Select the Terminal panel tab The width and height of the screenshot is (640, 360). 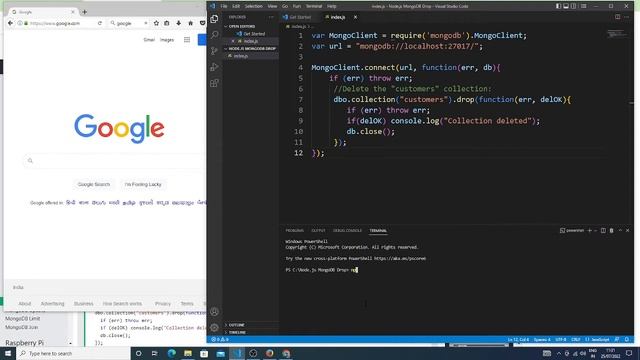point(378,231)
